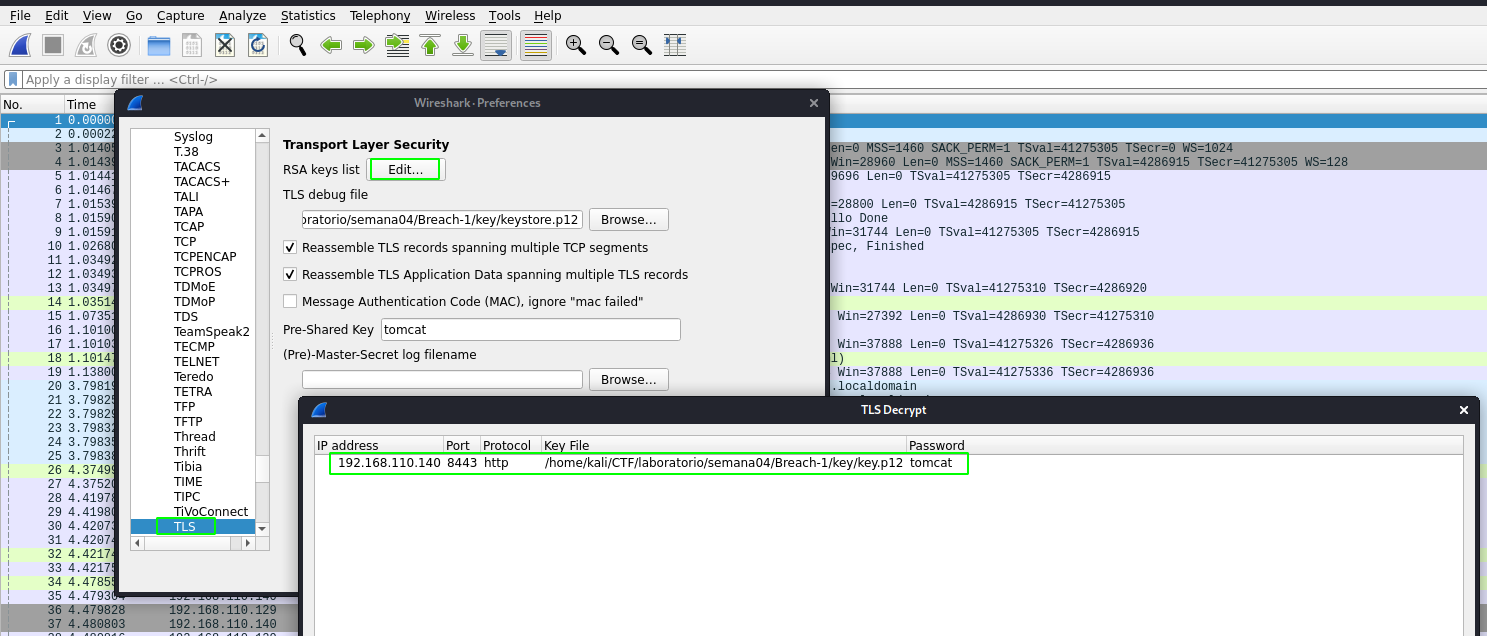This screenshot has height=636, width=1487.
Task: Click Edit button for RSA keys list
Action: coord(405,170)
